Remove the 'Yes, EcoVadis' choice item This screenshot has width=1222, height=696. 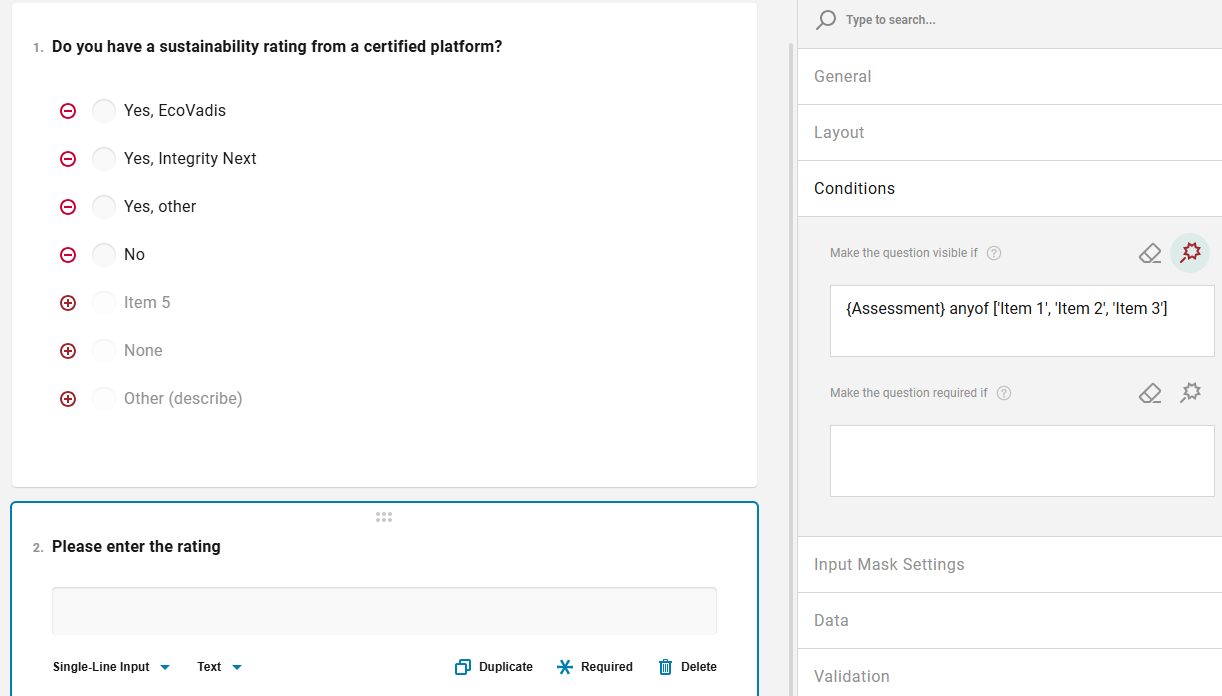[68, 111]
